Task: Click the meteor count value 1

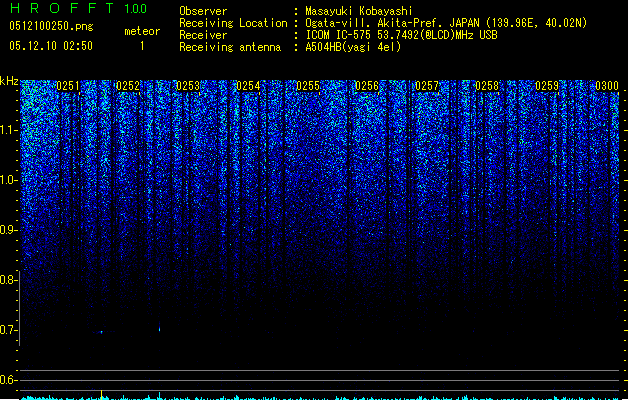Action: tap(142, 46)
